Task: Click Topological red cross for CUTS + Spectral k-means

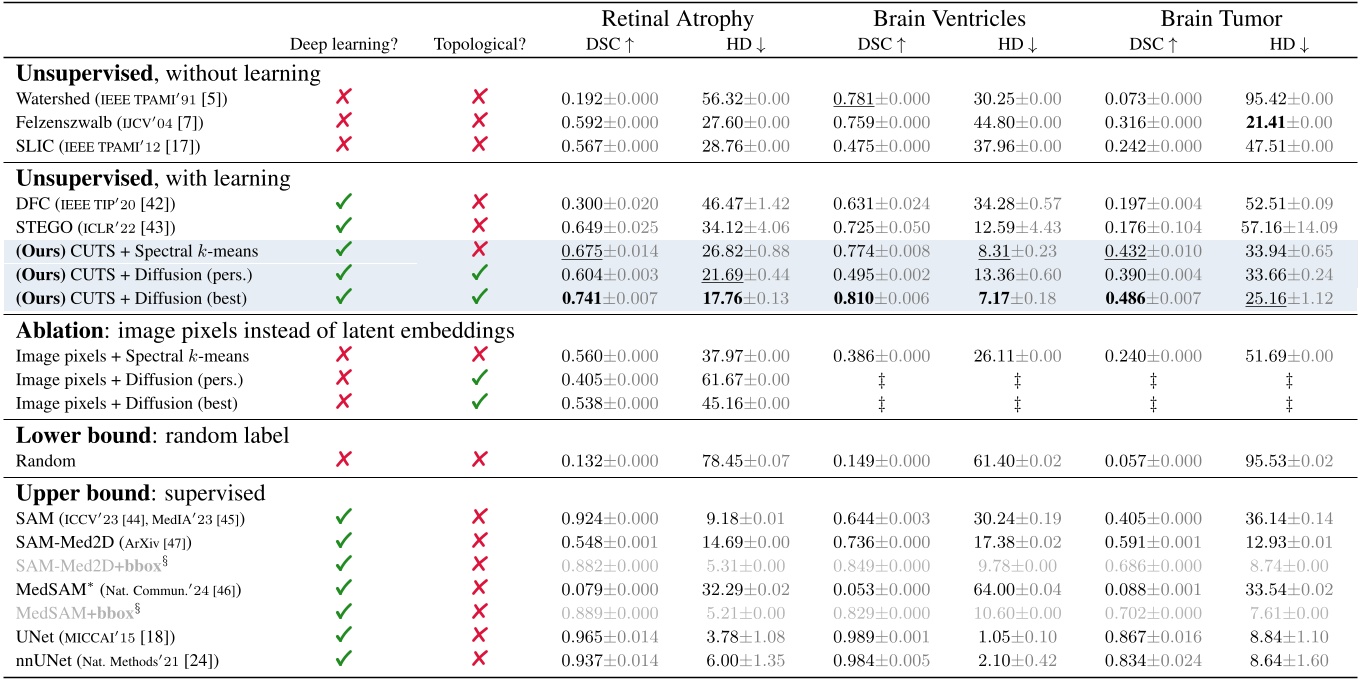Action: (x=479, y=250)
